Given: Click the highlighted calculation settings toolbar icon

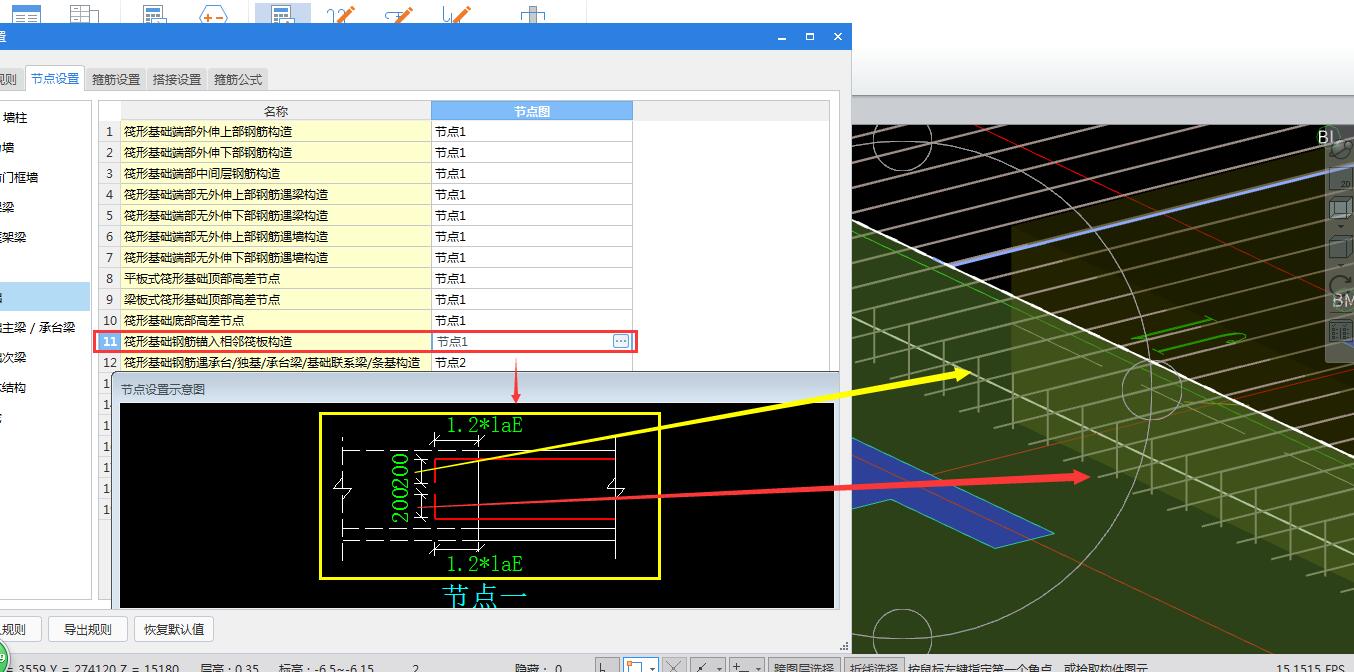Looking at the screenshot, I should [282, 13].
